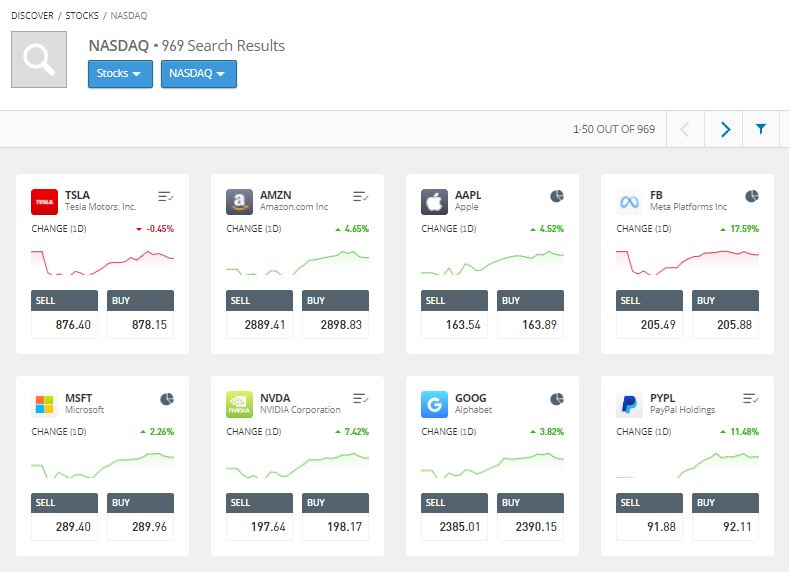789x572 pixels.
Task: Open the NASDAQ exchange dropdown
Action: pyautogui.click(x=199, y=74)
